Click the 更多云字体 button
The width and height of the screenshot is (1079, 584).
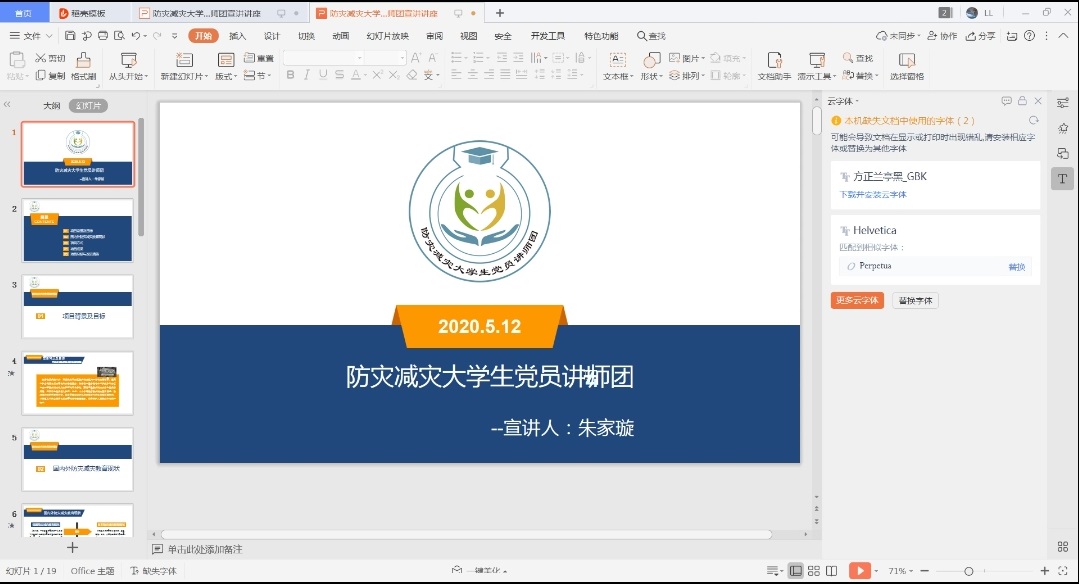pyautogui.click(x=857, y=300)
